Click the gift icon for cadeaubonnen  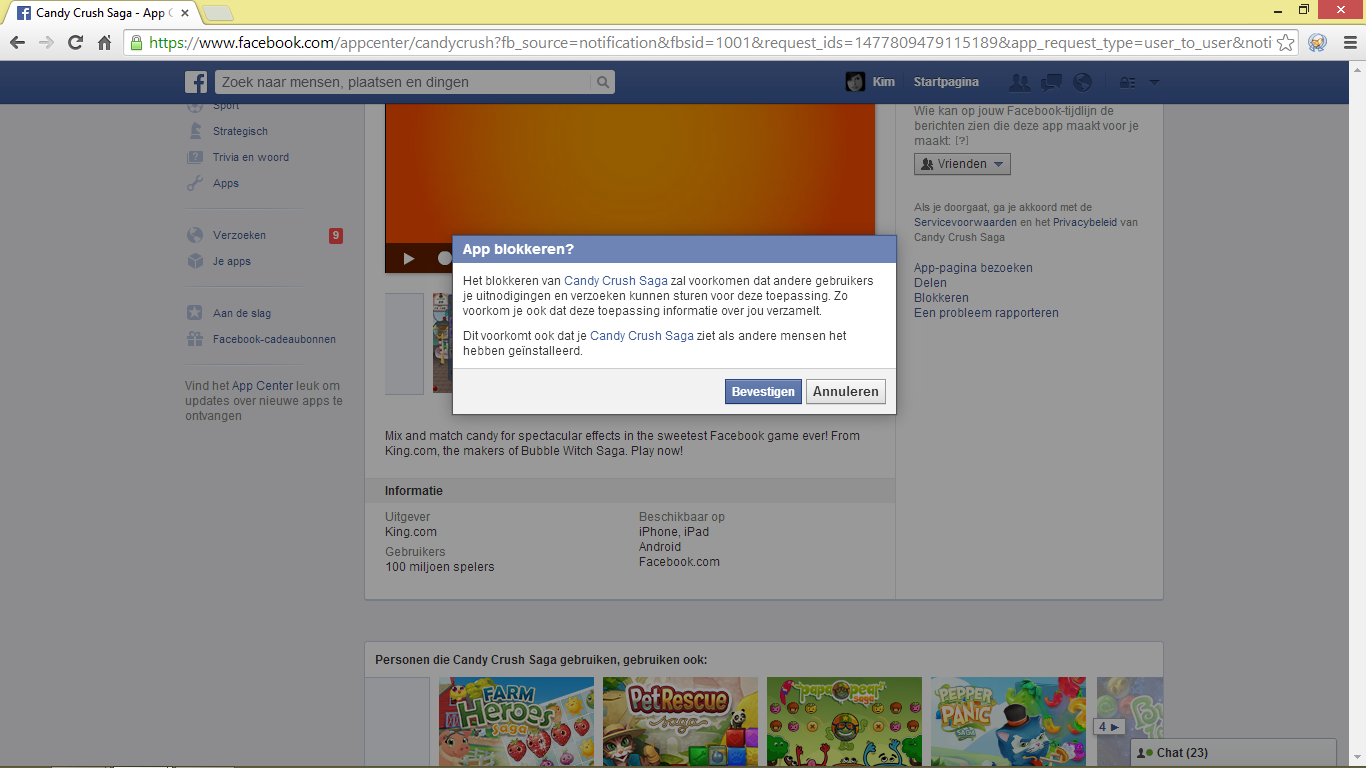coord(195,339)
